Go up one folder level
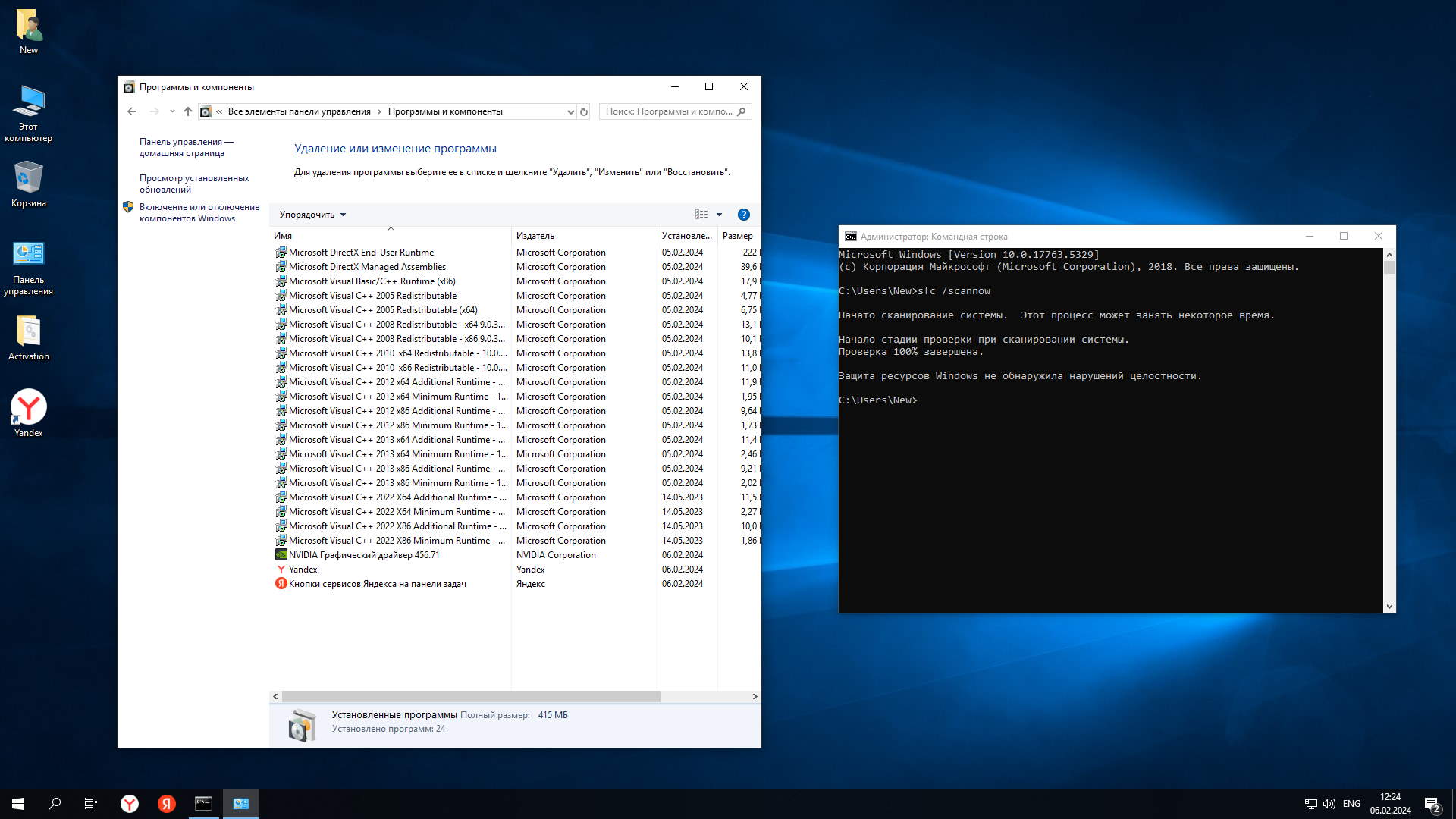The height and width of the screenshot is (819, 1456). [x=188, y=111]
